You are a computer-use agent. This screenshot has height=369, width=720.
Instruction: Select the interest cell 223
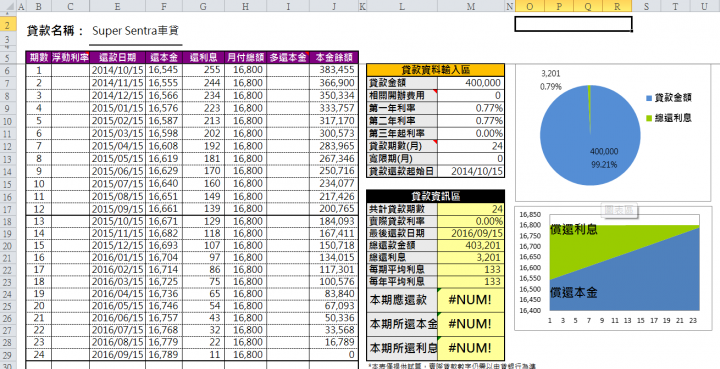click(x=203, y=108)
